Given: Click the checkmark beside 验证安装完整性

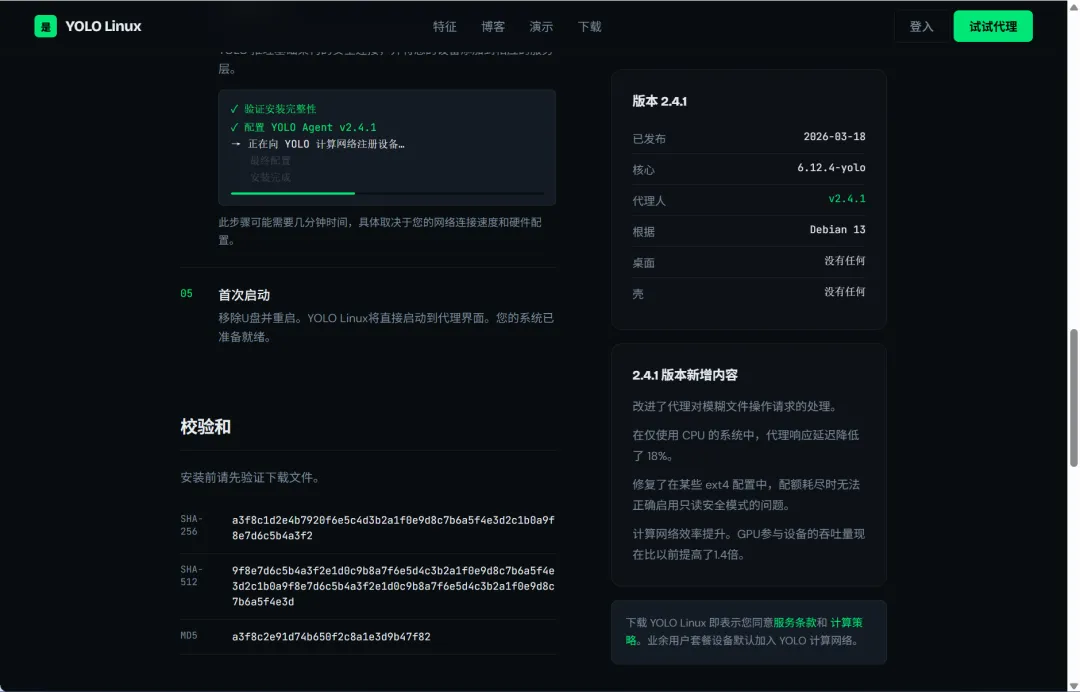Looking at the screenshot, I should pyautogui.click(x=234, y=109).
